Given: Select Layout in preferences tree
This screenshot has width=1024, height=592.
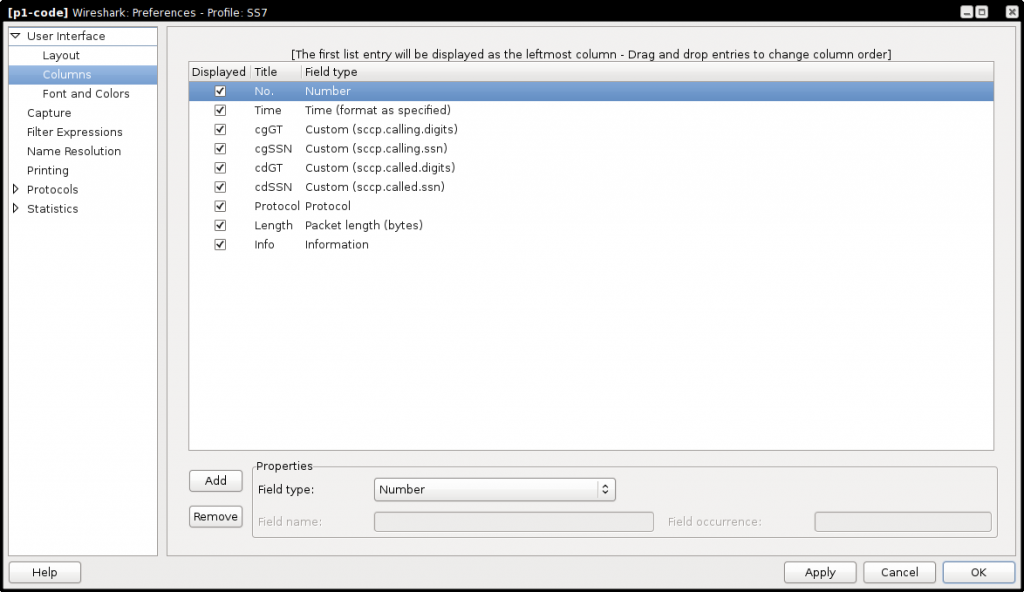Looking at the screenshot, I should (x=61, y=56).
